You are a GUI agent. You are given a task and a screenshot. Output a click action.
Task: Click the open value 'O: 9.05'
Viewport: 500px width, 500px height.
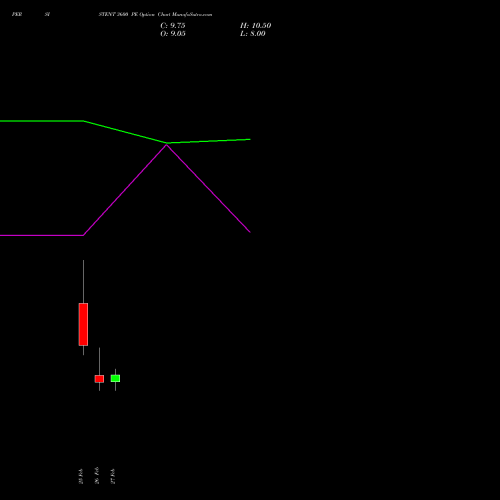(x=173, y=34)
